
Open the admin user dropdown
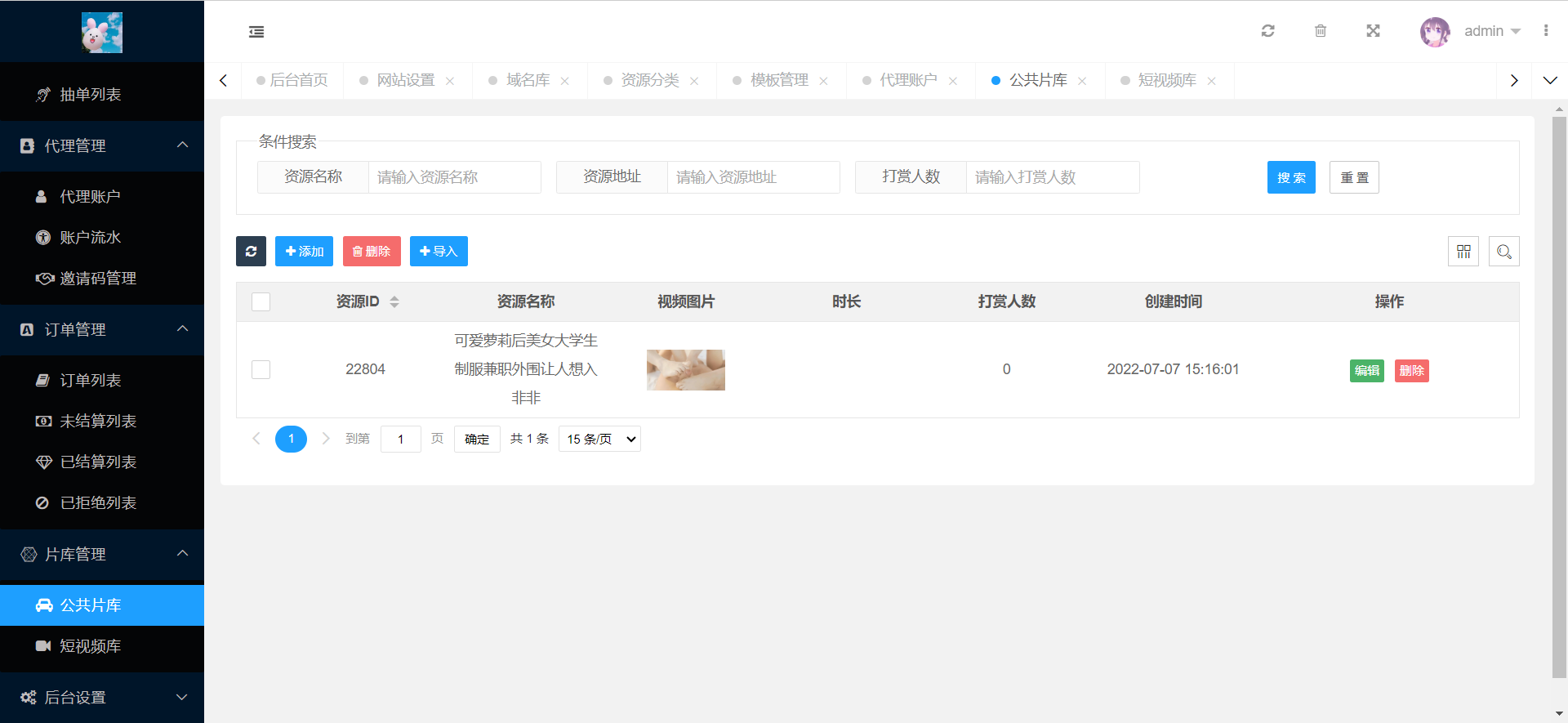[x=1492, y=31]
